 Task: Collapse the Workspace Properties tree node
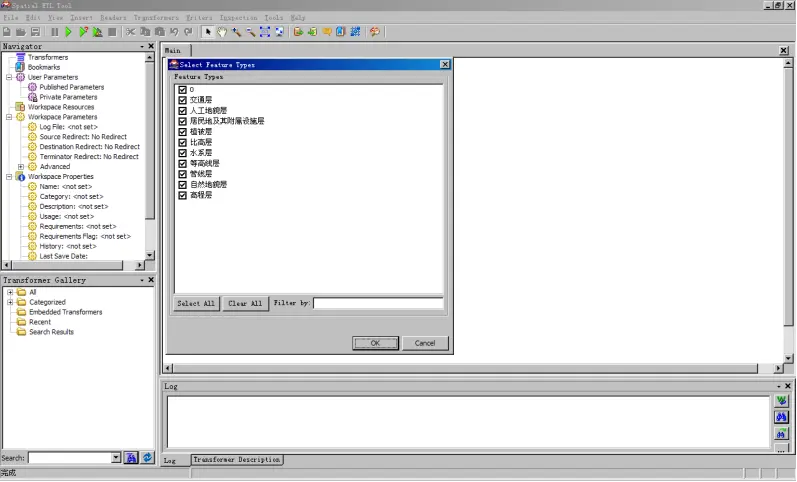click(9, 176)
